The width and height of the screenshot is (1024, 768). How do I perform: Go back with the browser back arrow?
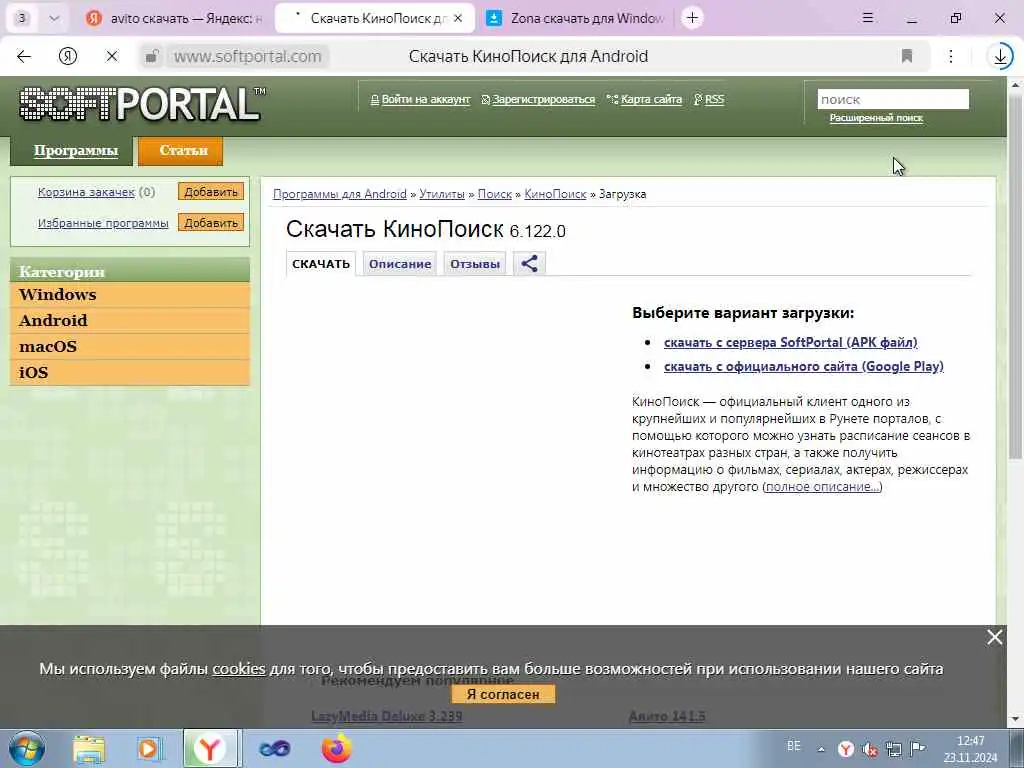point(24,56)
